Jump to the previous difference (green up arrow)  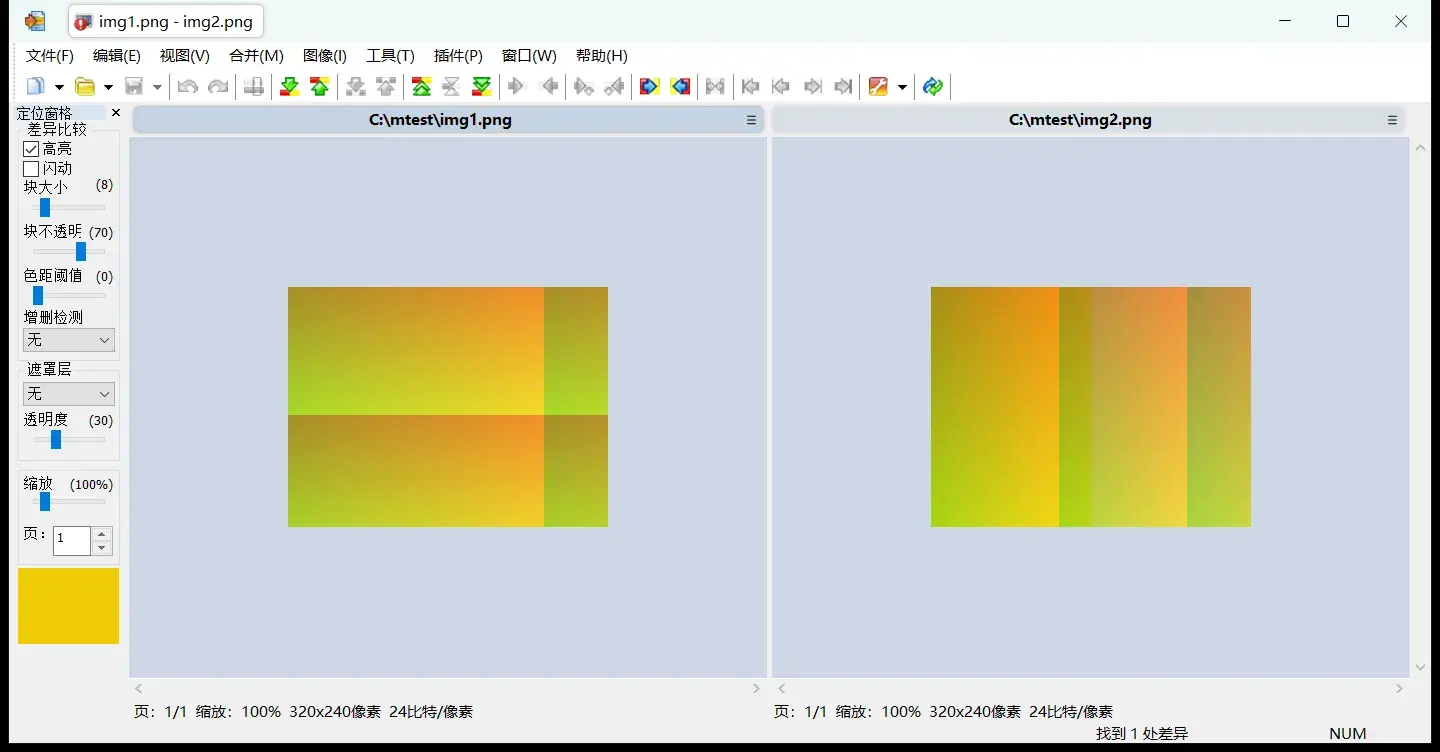pyautogui.click(x=320, y=87)
